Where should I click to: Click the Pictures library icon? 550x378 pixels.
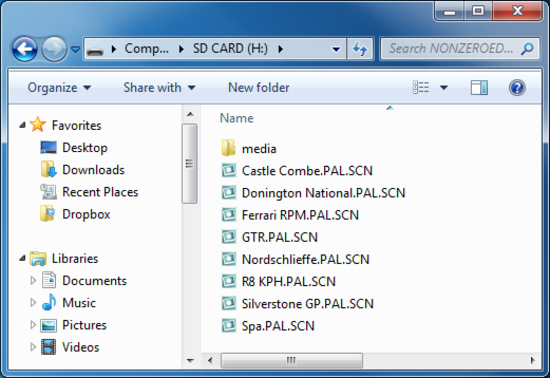(48, 325)
